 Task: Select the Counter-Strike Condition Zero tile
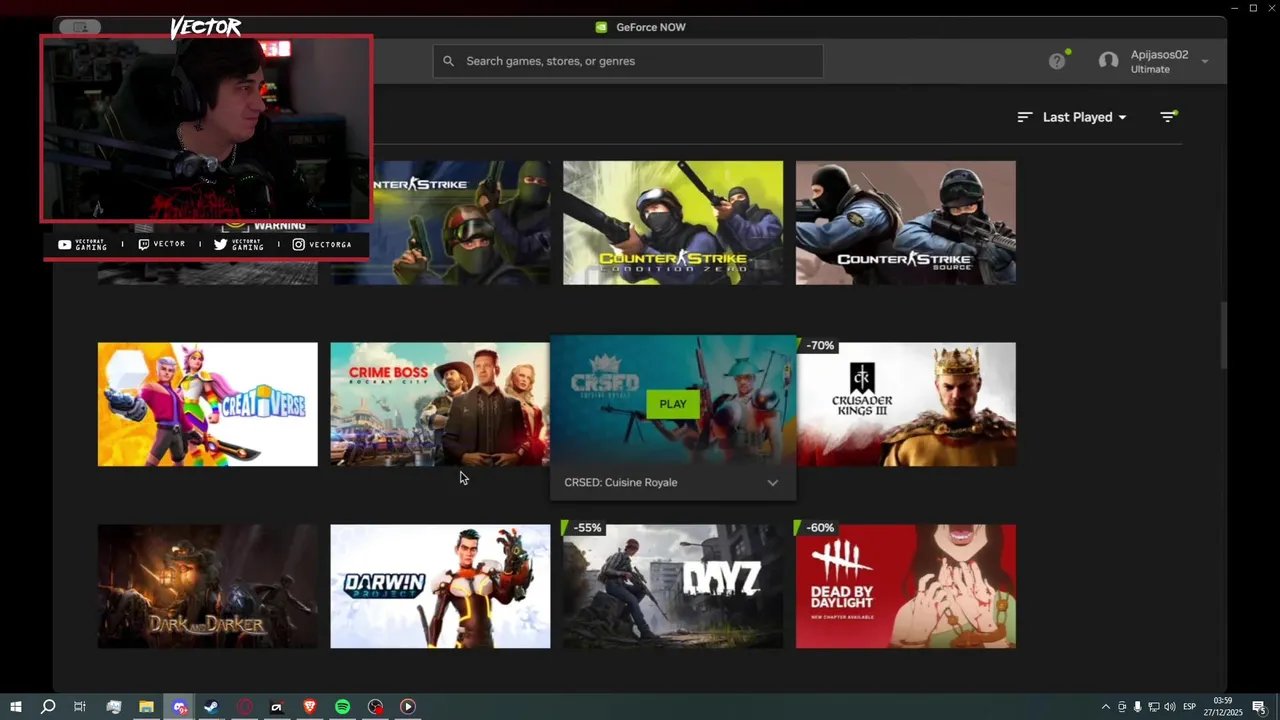point(673,223)
